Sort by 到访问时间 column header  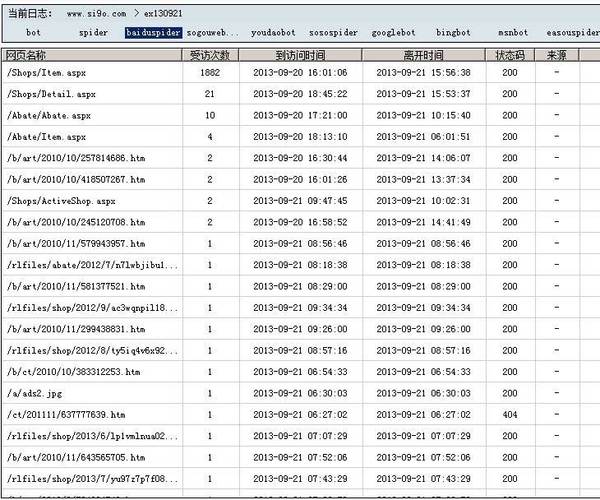[300, 55]
